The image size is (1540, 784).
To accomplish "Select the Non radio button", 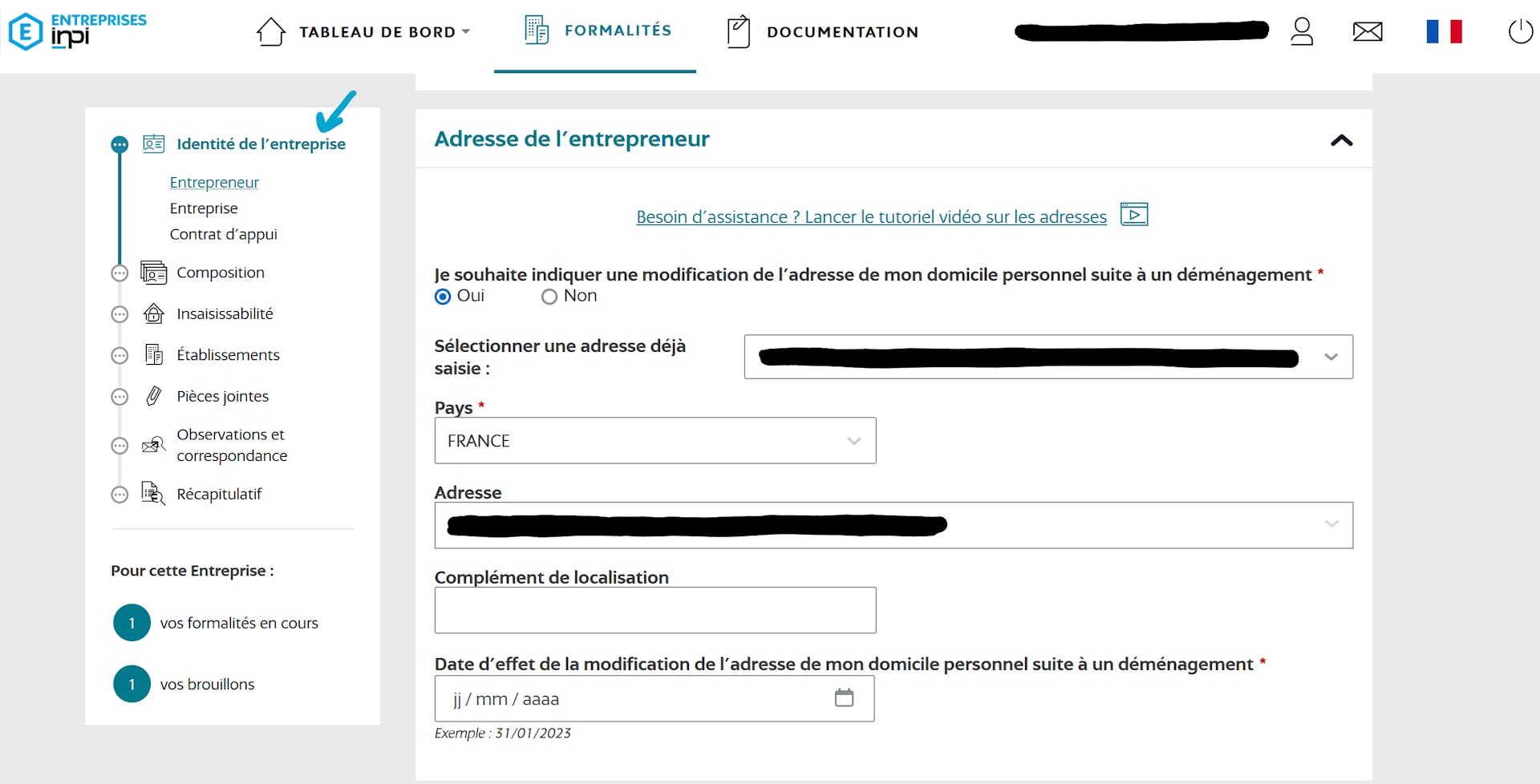I will pos(549,297).
